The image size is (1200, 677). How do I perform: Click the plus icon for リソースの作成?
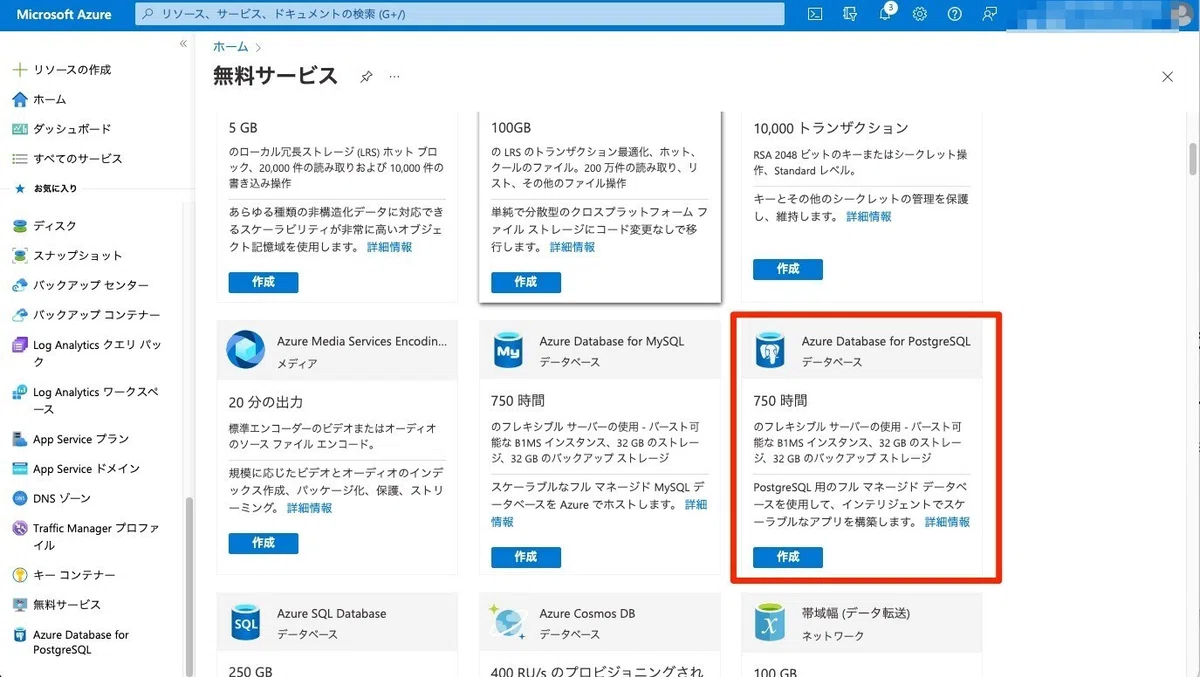19,70
